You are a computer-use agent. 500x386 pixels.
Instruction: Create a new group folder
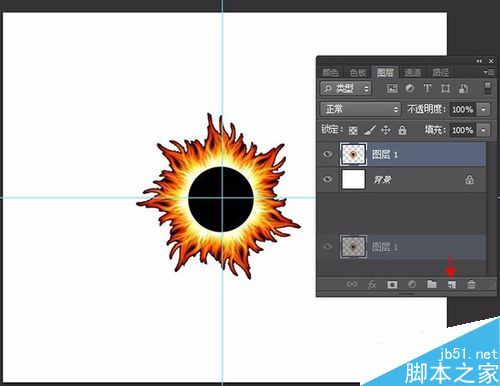pyautogui.click(x=432, y=284)
